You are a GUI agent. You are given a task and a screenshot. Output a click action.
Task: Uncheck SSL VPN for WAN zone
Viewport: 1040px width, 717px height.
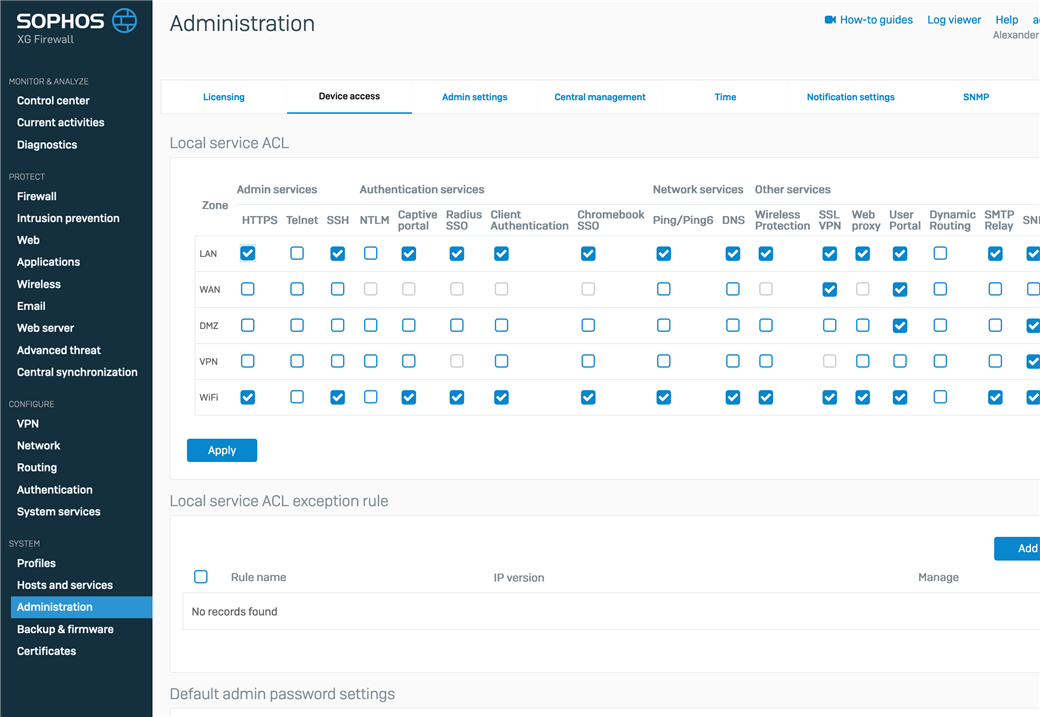tap(829, 289)
